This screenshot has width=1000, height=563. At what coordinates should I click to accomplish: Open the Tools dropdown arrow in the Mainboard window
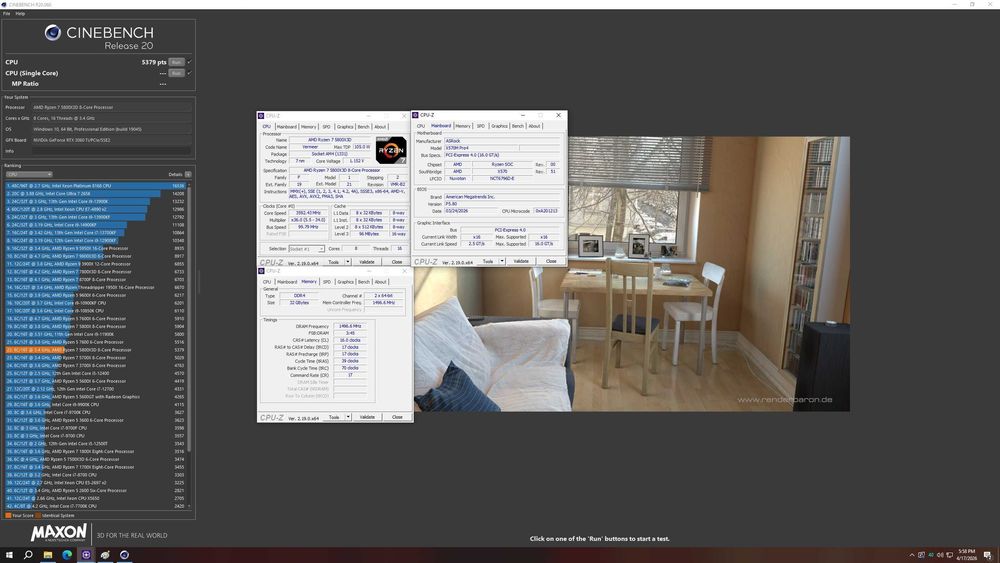(x=502, y=261)
